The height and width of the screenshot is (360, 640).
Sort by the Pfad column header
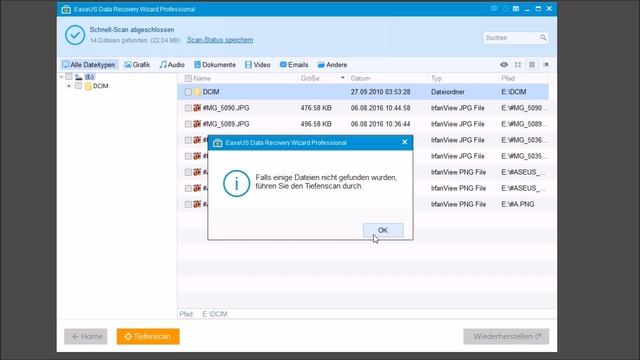coord(508,78)
